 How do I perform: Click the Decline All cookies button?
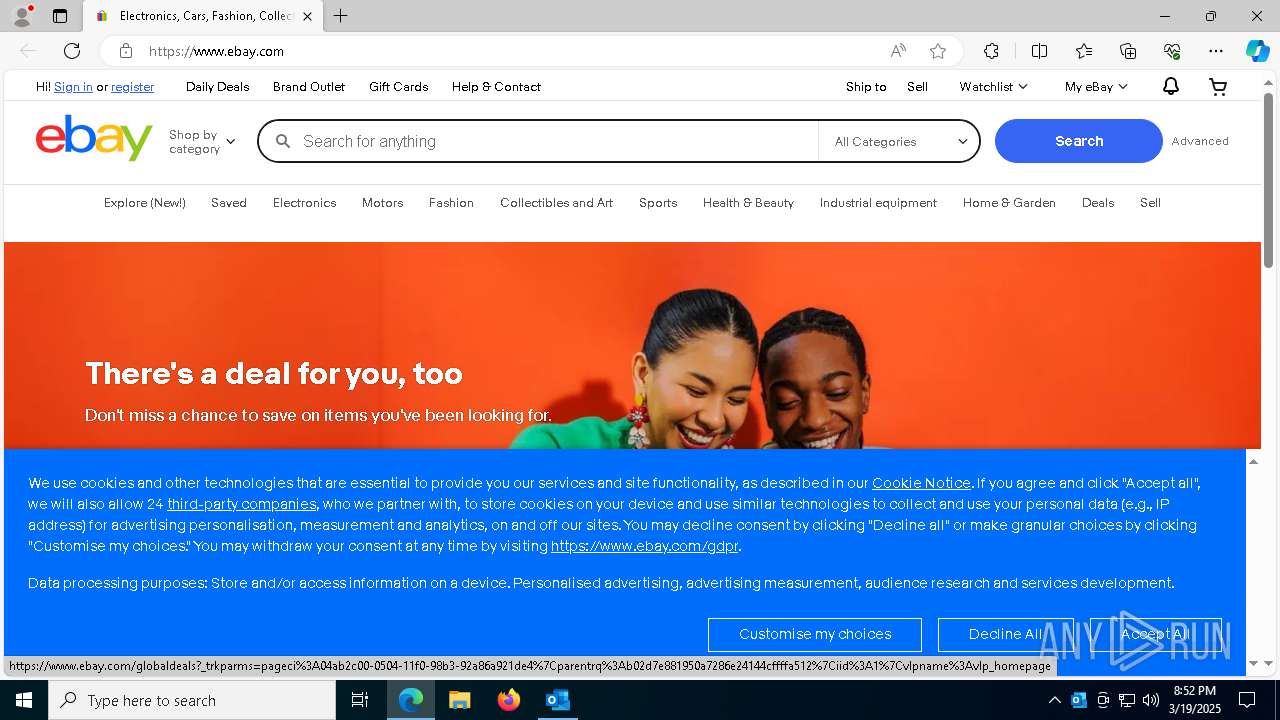coord(1005,634)
